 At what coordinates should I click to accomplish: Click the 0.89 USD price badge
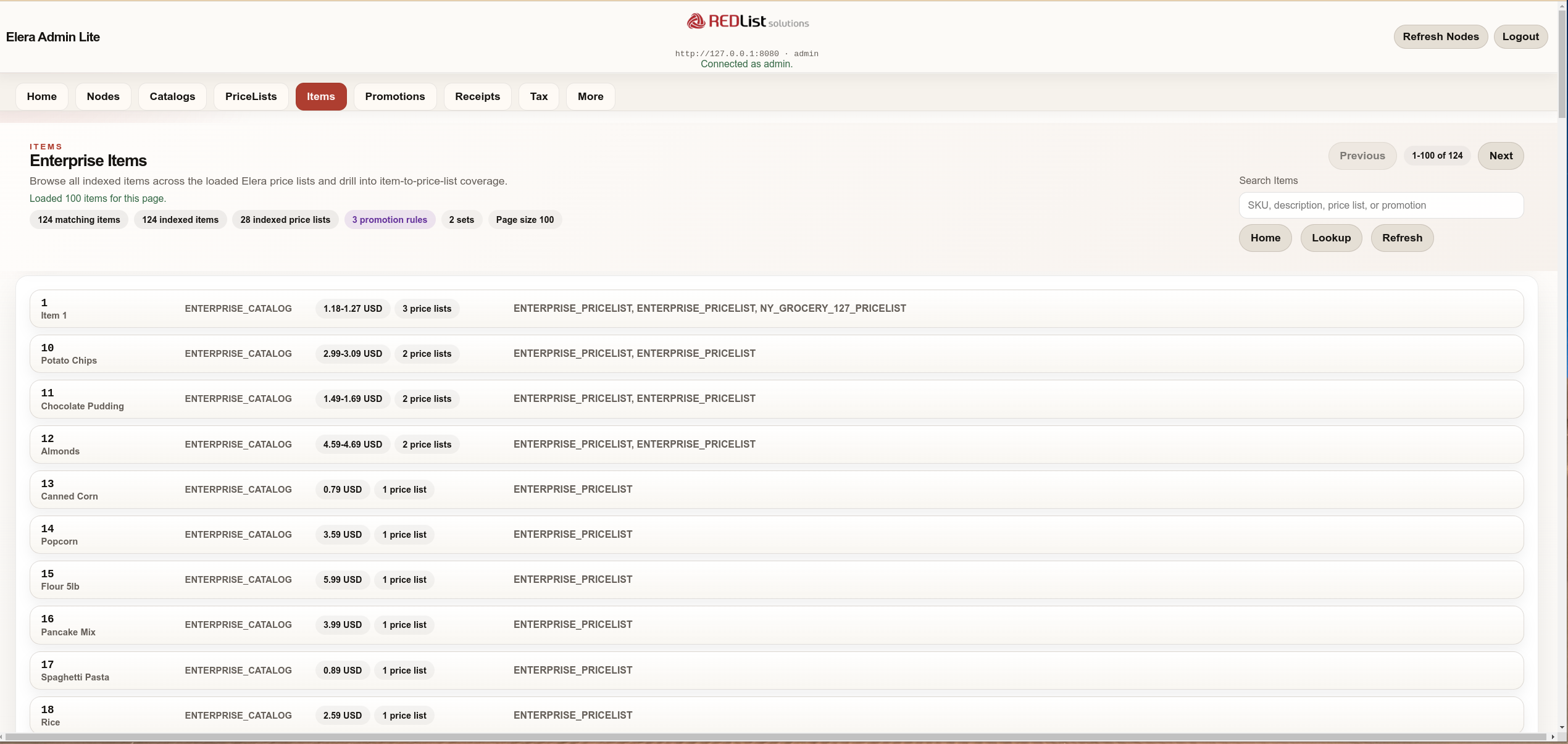pyautogui.click(x=343, y=671)
